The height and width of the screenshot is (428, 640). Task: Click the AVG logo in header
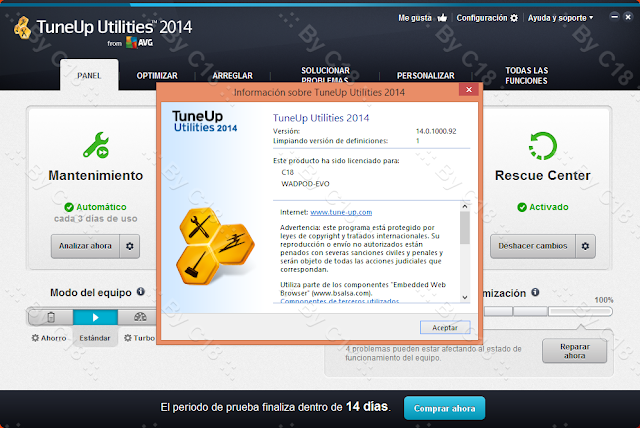(x=139, y=42)
